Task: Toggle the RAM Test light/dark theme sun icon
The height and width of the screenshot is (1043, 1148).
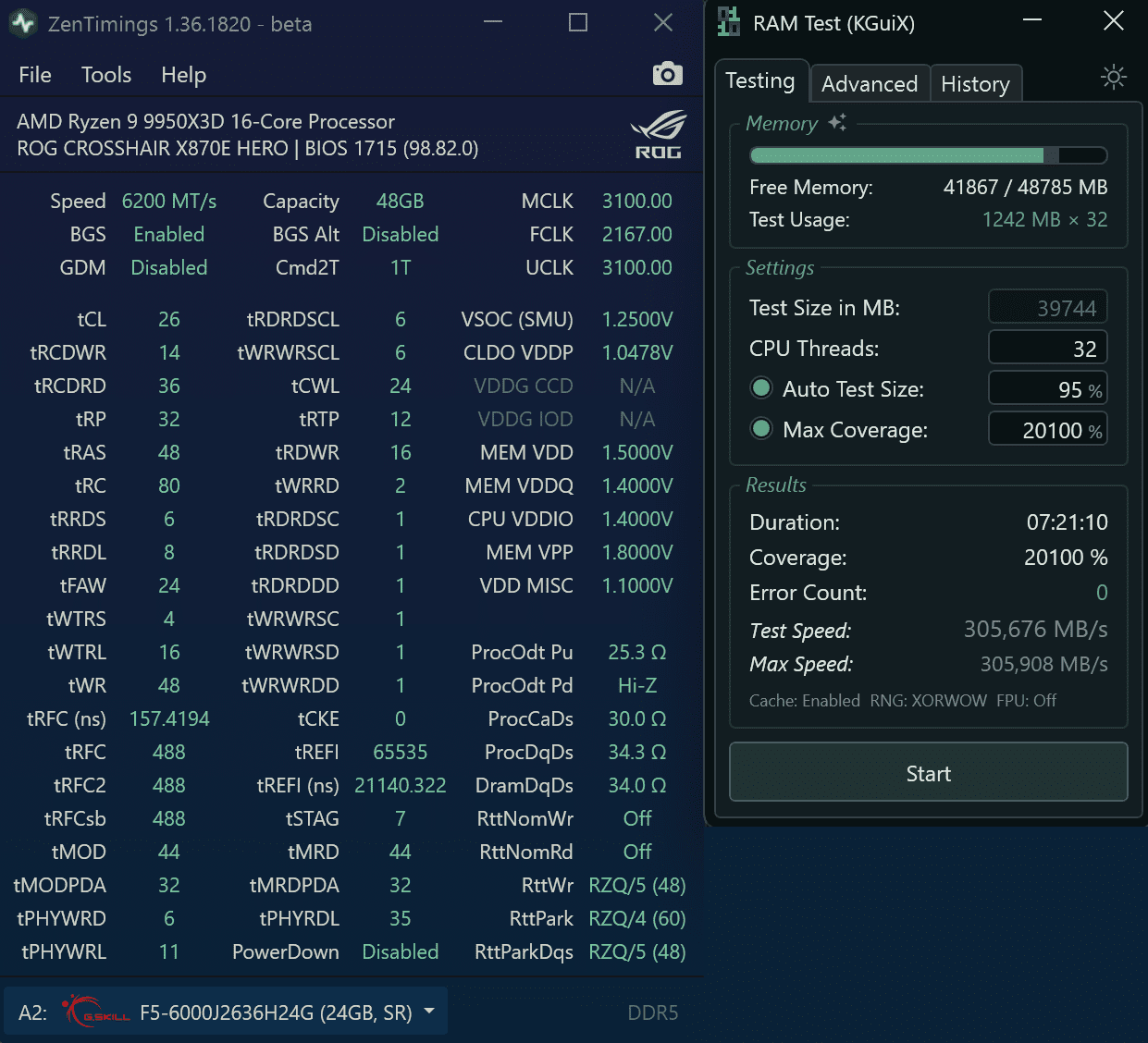Action: point(1114,77)
